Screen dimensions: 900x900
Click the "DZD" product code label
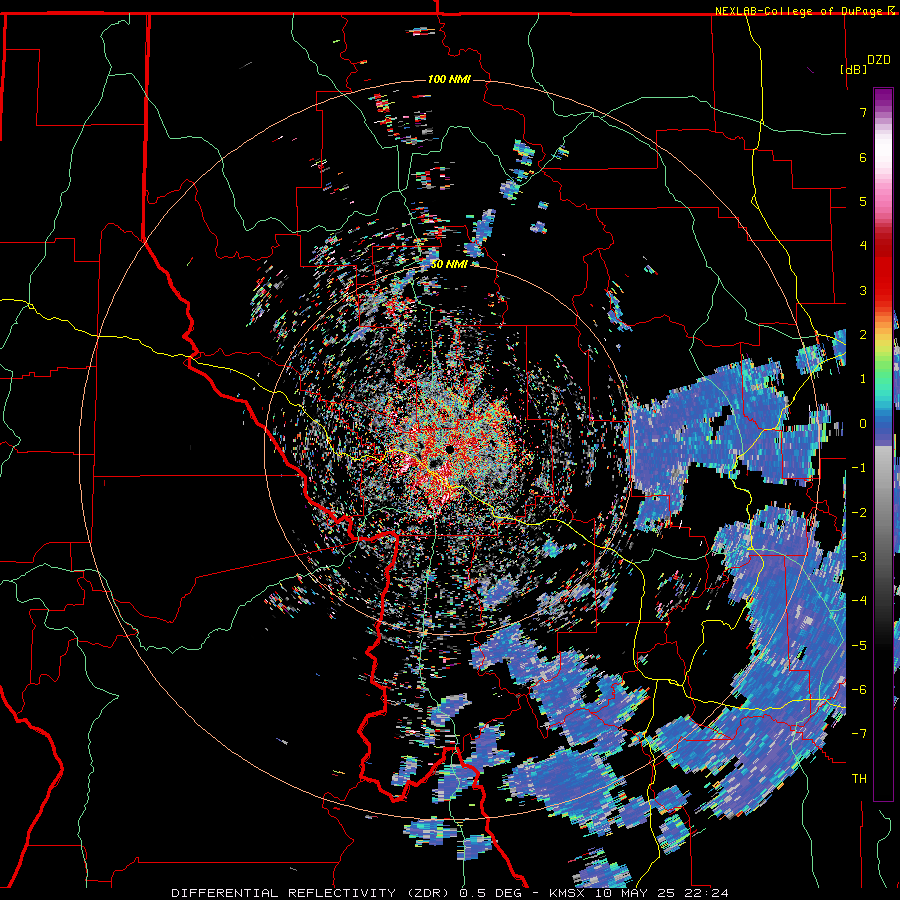[x=879, y=60]
